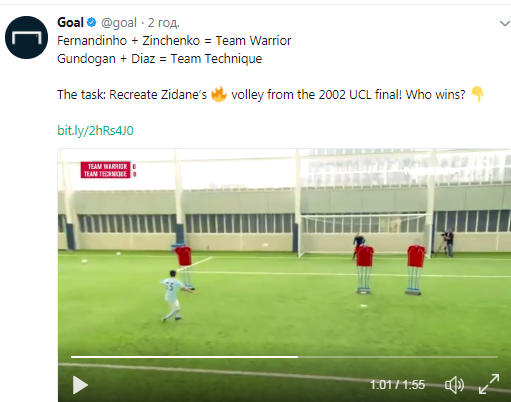Click the fire emoji in tweet text
The image size is (511, 402).
point(219,94)
